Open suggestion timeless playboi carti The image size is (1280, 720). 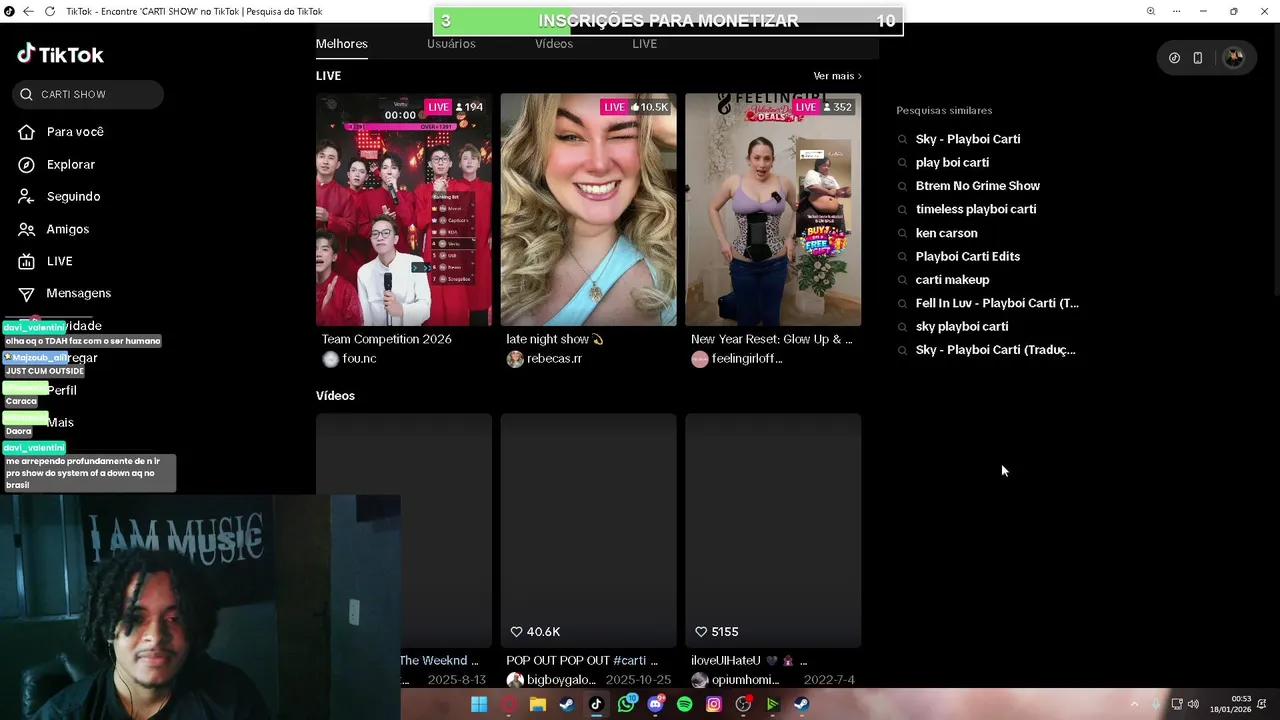(975, 209)
